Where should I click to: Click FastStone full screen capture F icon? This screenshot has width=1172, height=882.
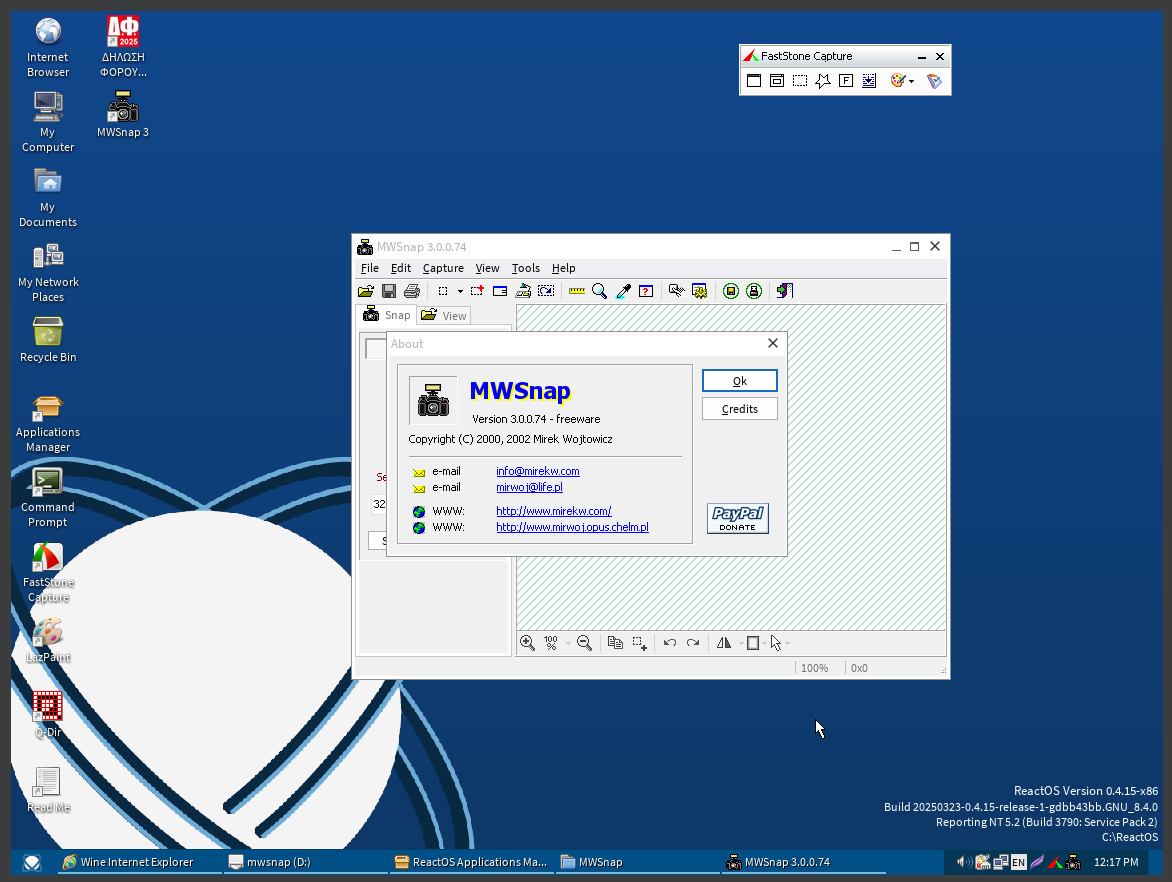[x=846, y=81]
